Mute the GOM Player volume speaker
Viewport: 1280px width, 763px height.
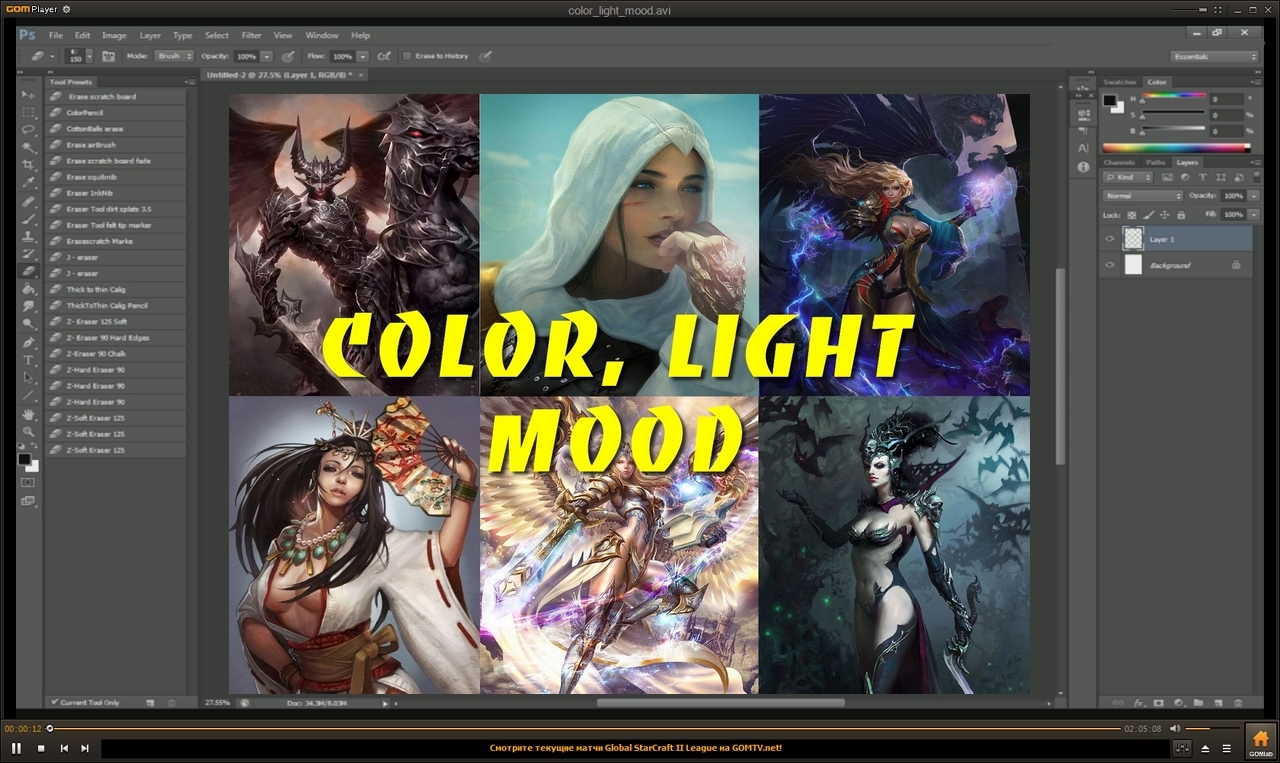click(1175, 729)
